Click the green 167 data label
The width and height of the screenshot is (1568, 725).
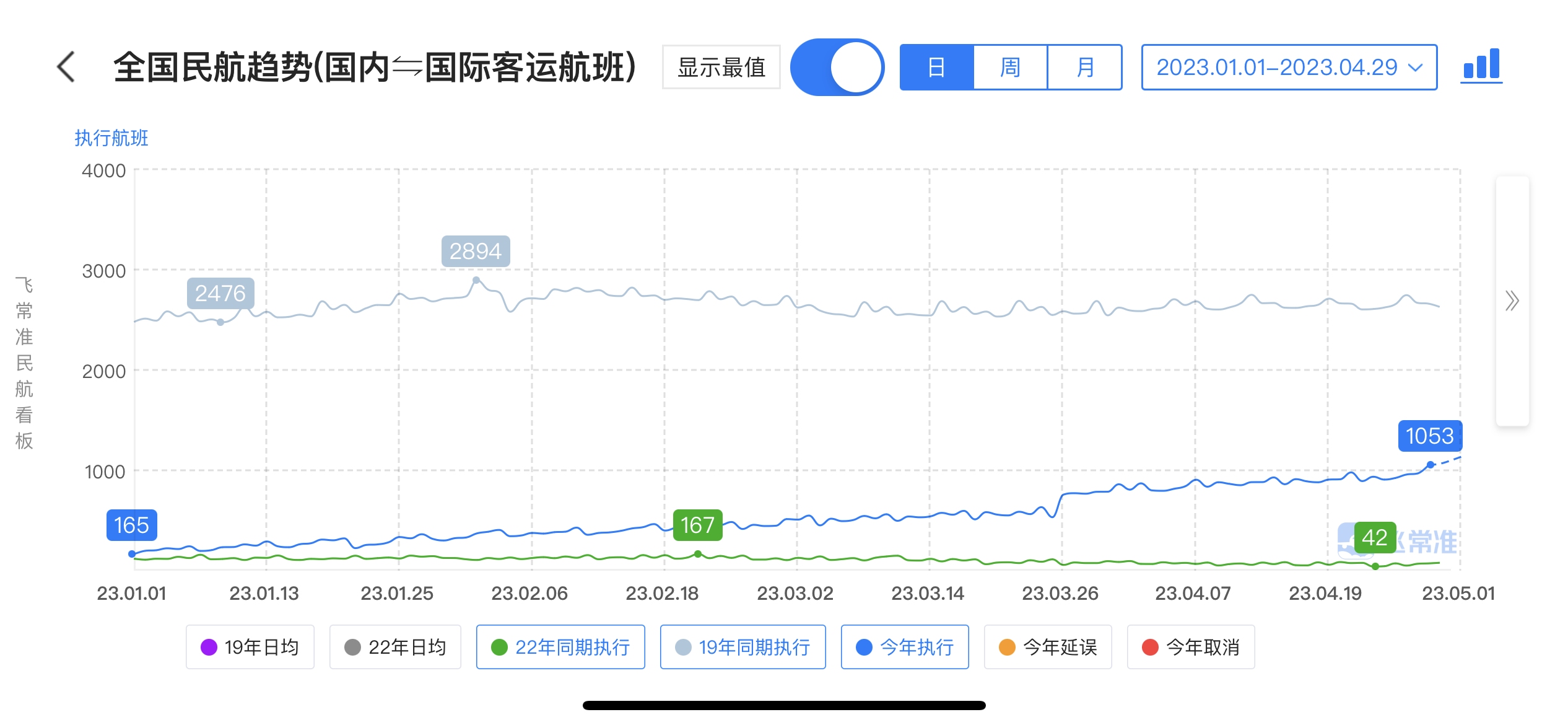697,525
